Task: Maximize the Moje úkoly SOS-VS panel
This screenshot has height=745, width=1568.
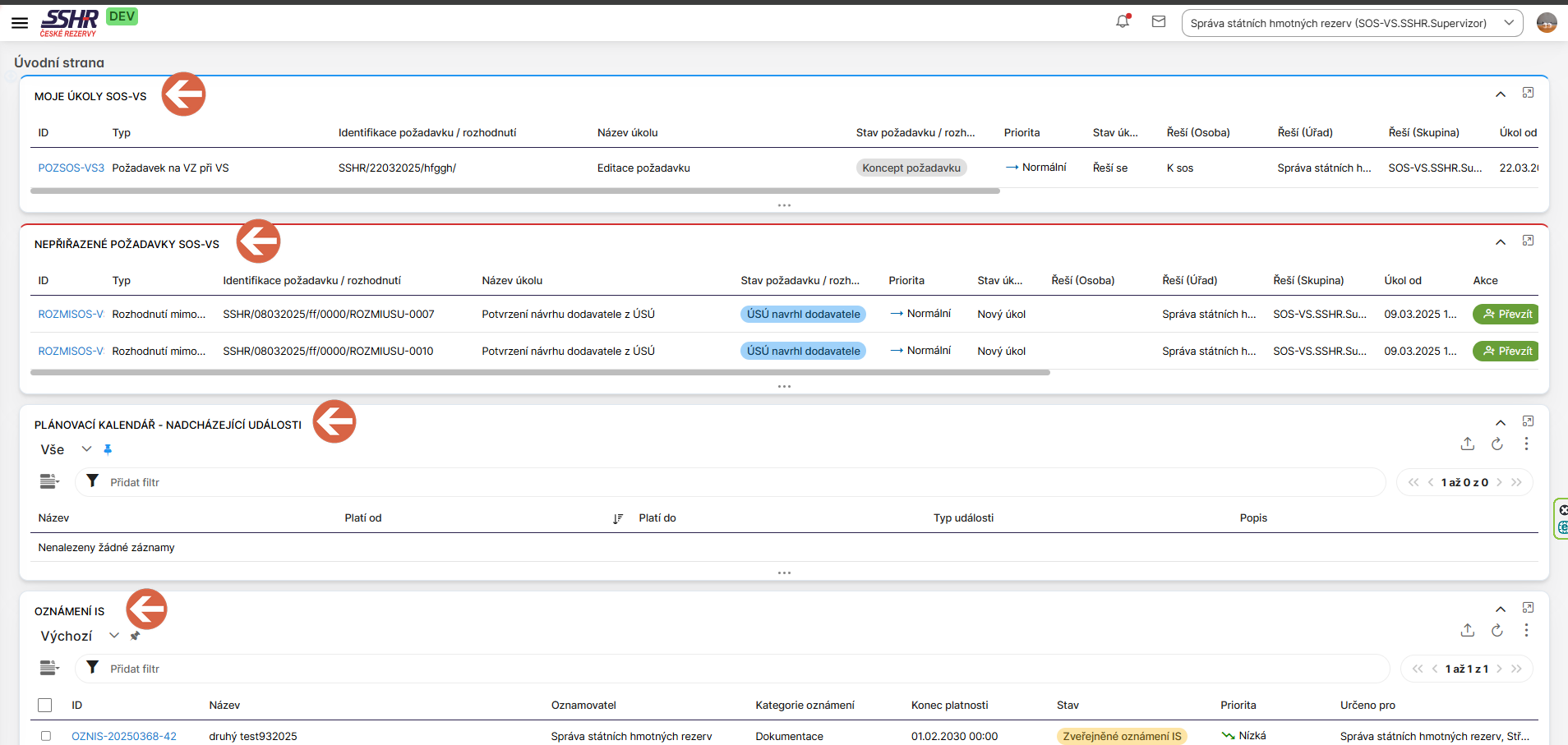Action: (x=1528, y=93)
